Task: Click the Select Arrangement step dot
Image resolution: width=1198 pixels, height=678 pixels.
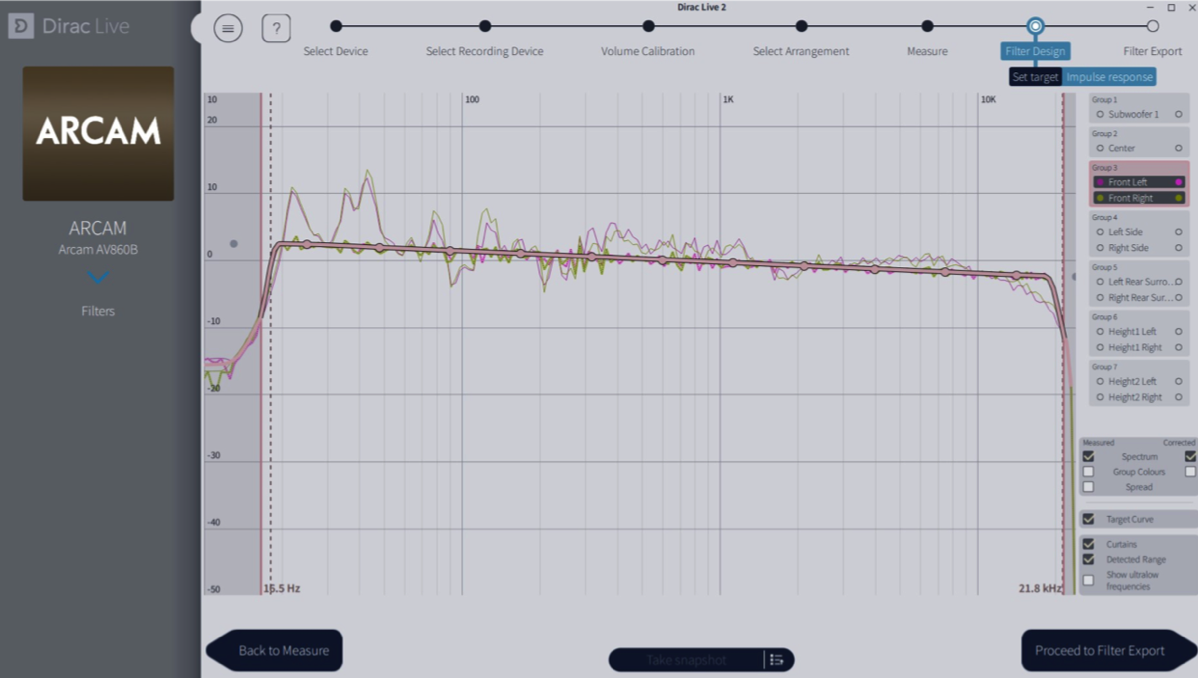Action: click(x=801, y=26)
